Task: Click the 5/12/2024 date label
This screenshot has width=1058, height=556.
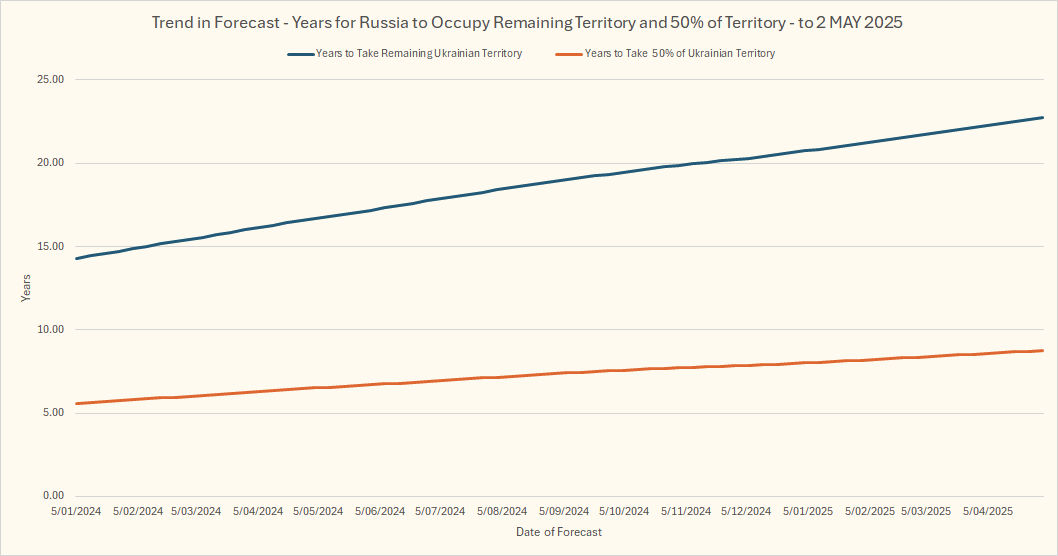Action: pyautogui.click(x=746, y=511)
